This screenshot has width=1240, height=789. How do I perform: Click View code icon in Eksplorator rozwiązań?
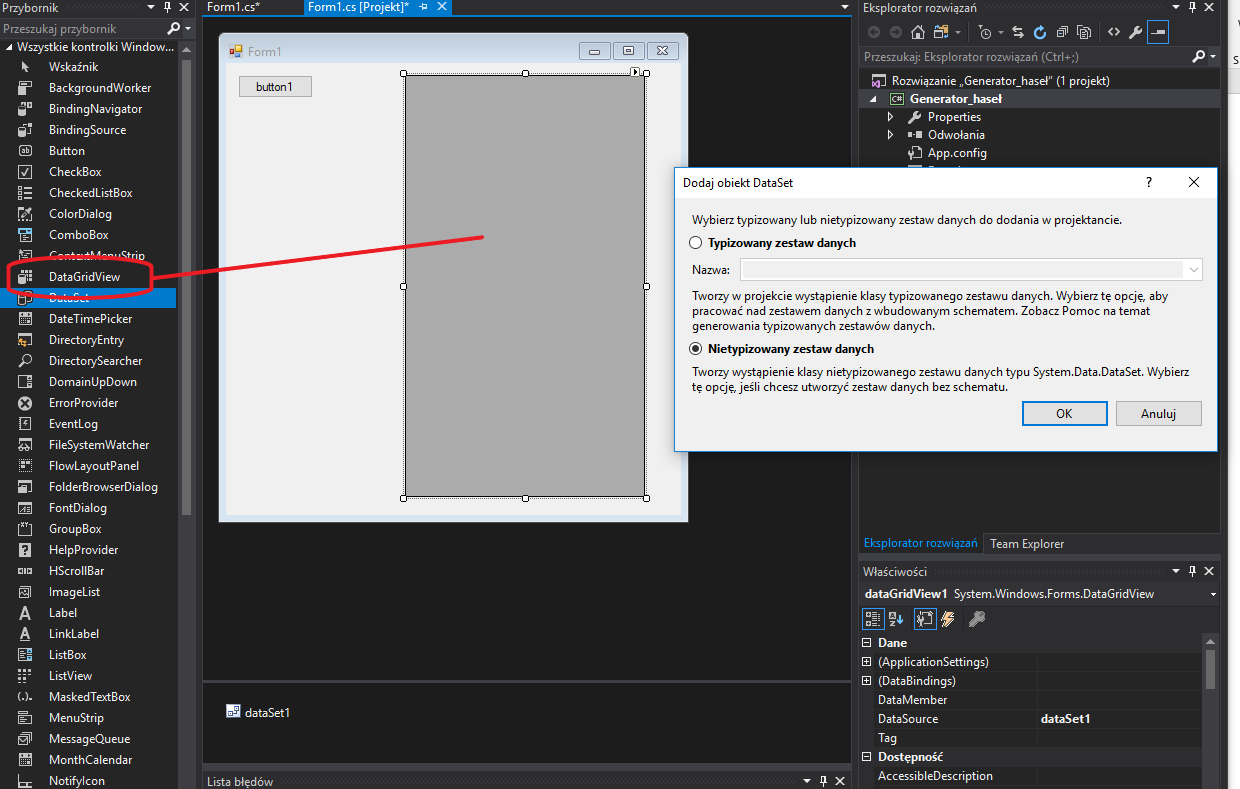[x=1113, y=32]
